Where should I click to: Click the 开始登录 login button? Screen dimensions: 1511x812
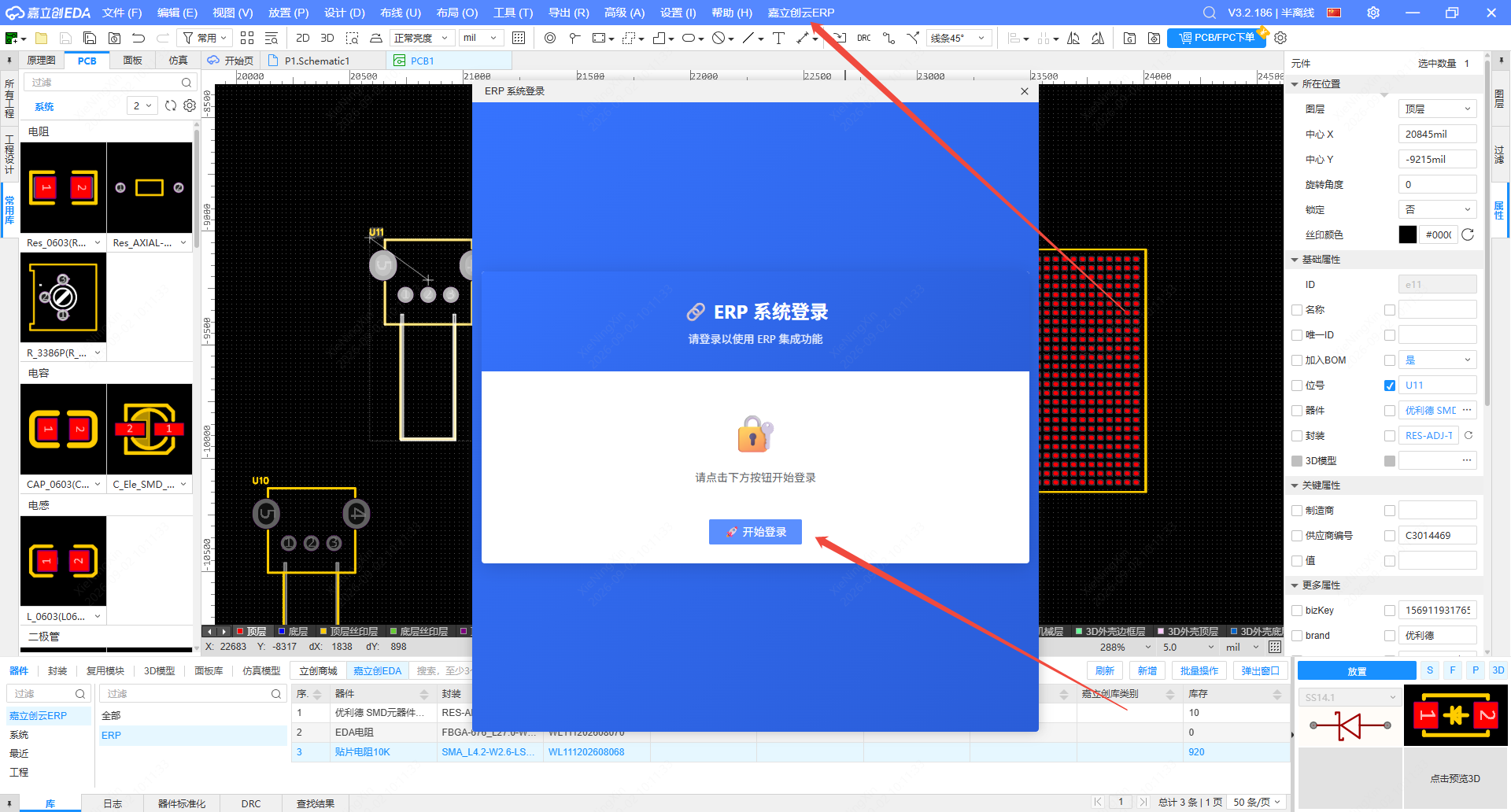(x=755, y=532)
